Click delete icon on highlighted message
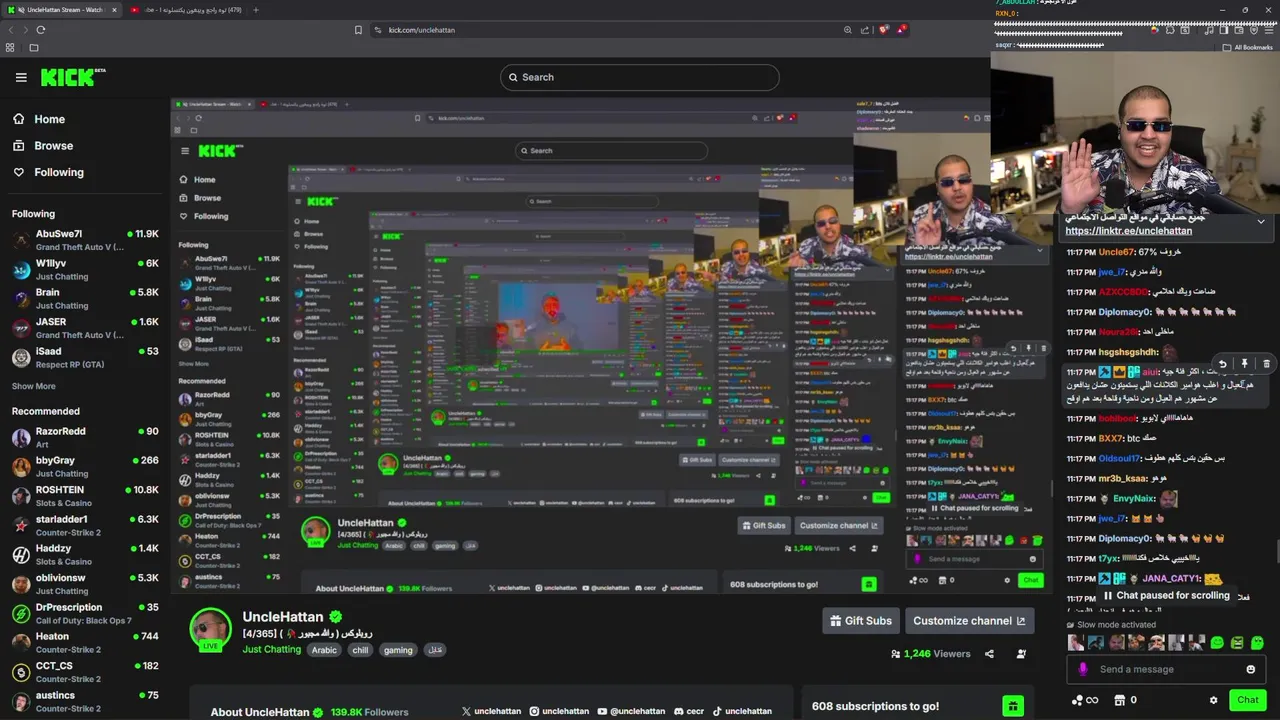 tap(1266, 364)
